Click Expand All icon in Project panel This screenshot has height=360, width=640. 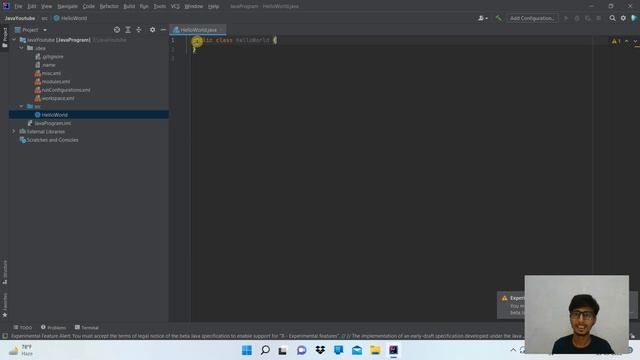128,30
